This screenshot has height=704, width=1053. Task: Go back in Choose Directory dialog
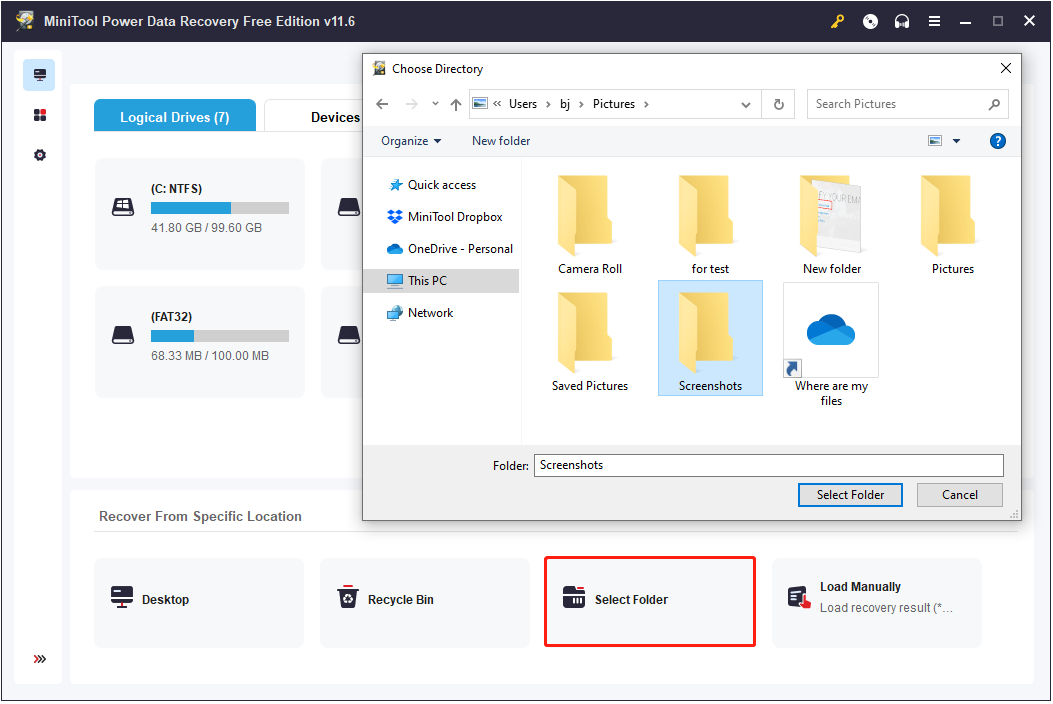tap(382, 104)
